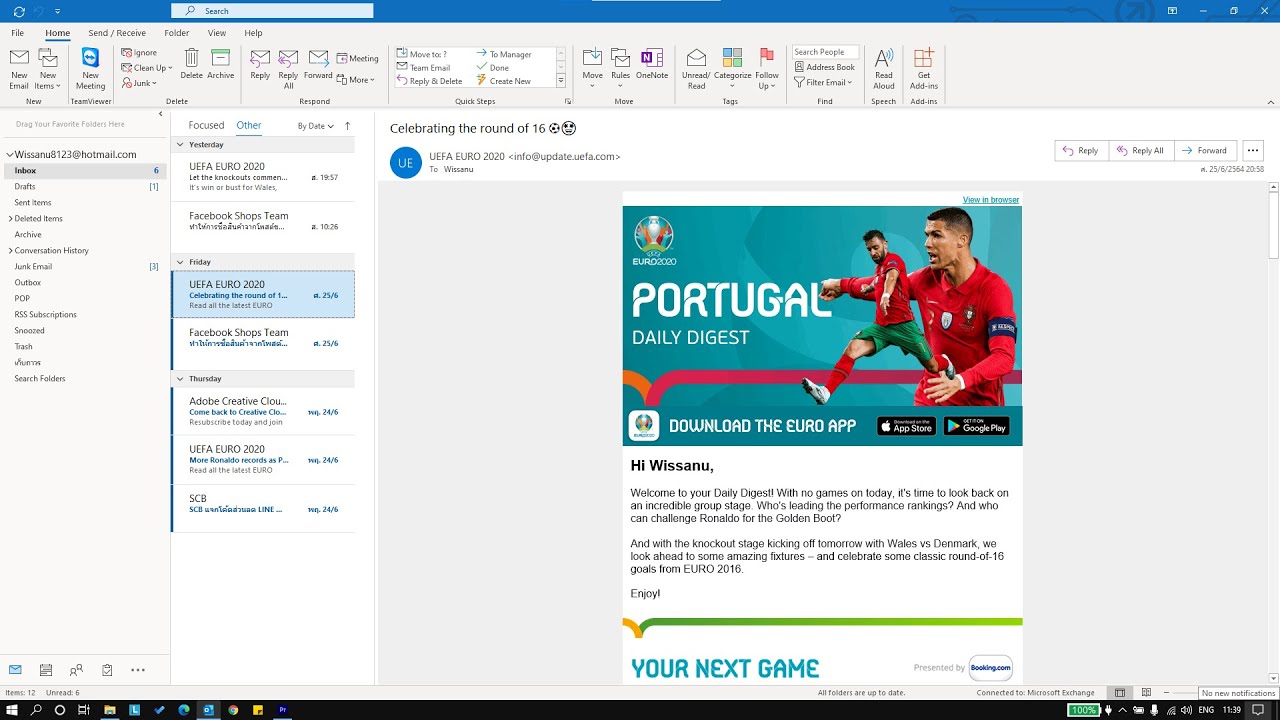
Task: Switch to Normal view in status bar
Action: pos(1120,693)
